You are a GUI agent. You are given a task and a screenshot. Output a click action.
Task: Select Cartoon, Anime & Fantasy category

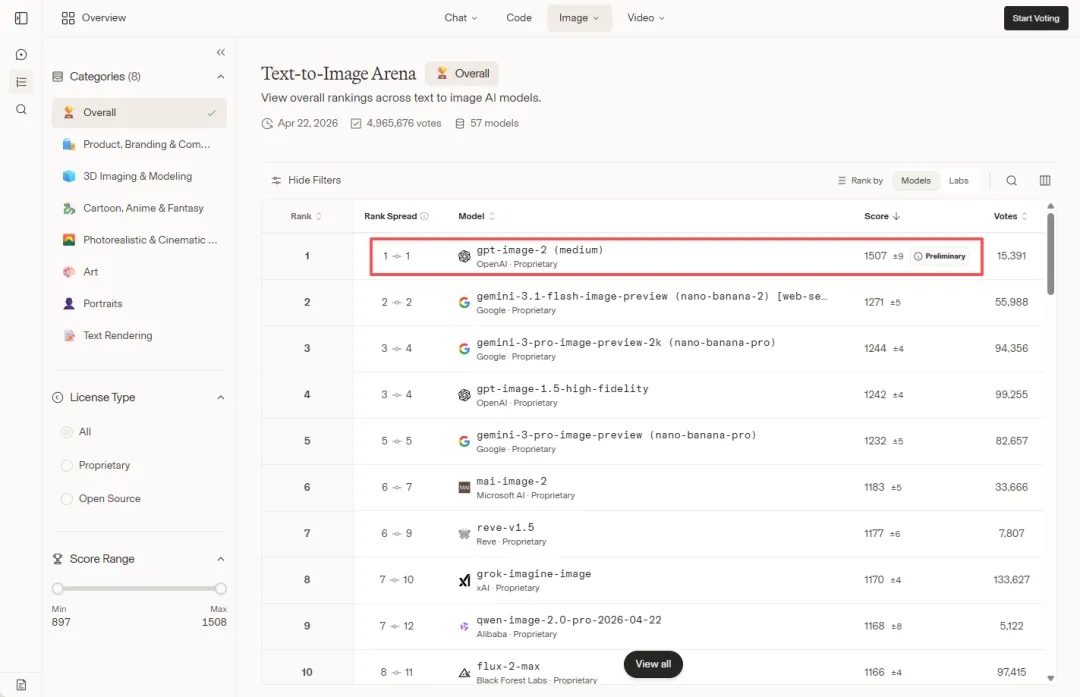[139, 208]
